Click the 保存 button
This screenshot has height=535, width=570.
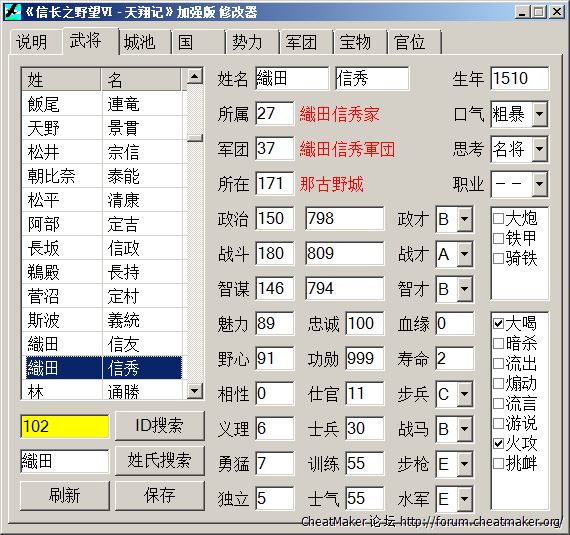tap(160, 495)
